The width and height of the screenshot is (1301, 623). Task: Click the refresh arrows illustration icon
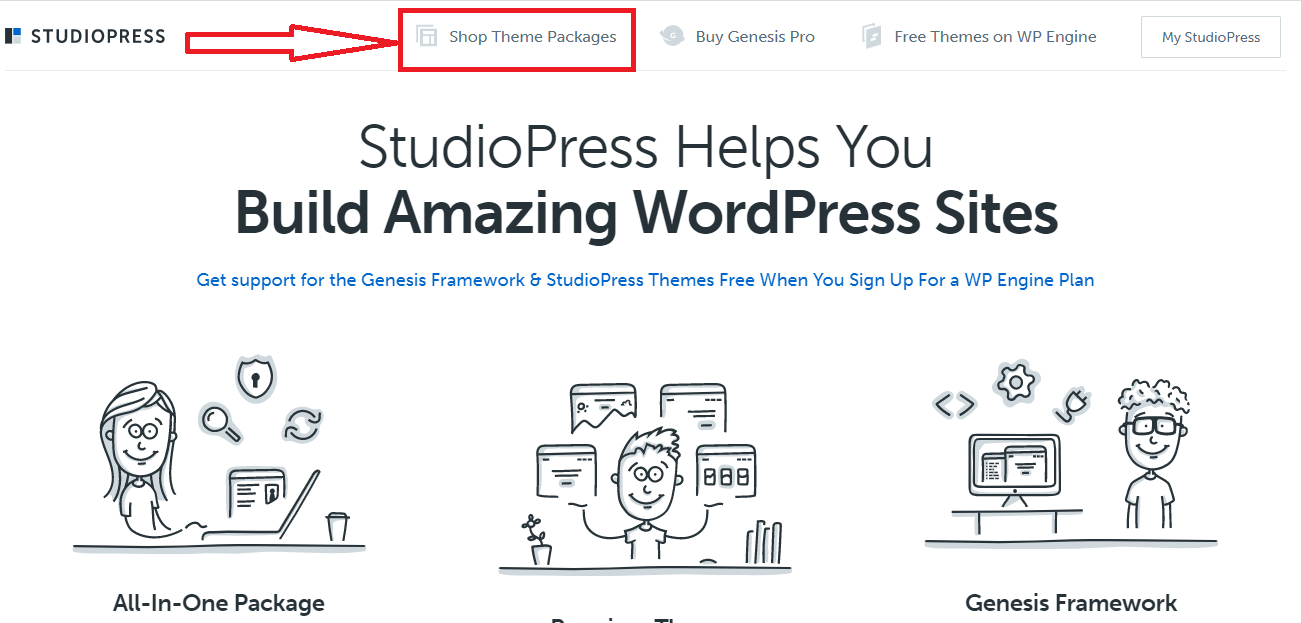[x=300, y=424]
